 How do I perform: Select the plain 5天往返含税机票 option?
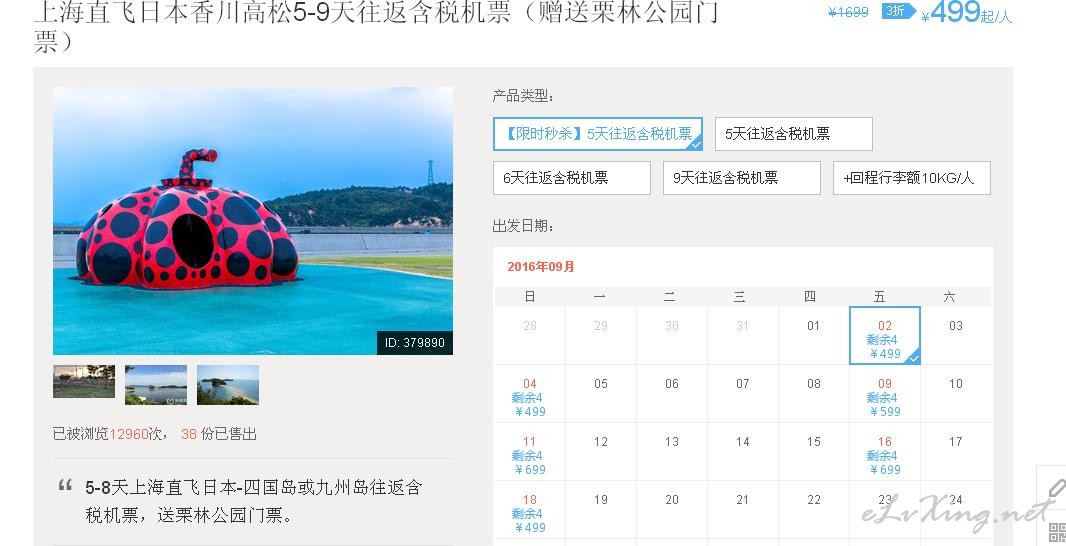pos(793,134)
